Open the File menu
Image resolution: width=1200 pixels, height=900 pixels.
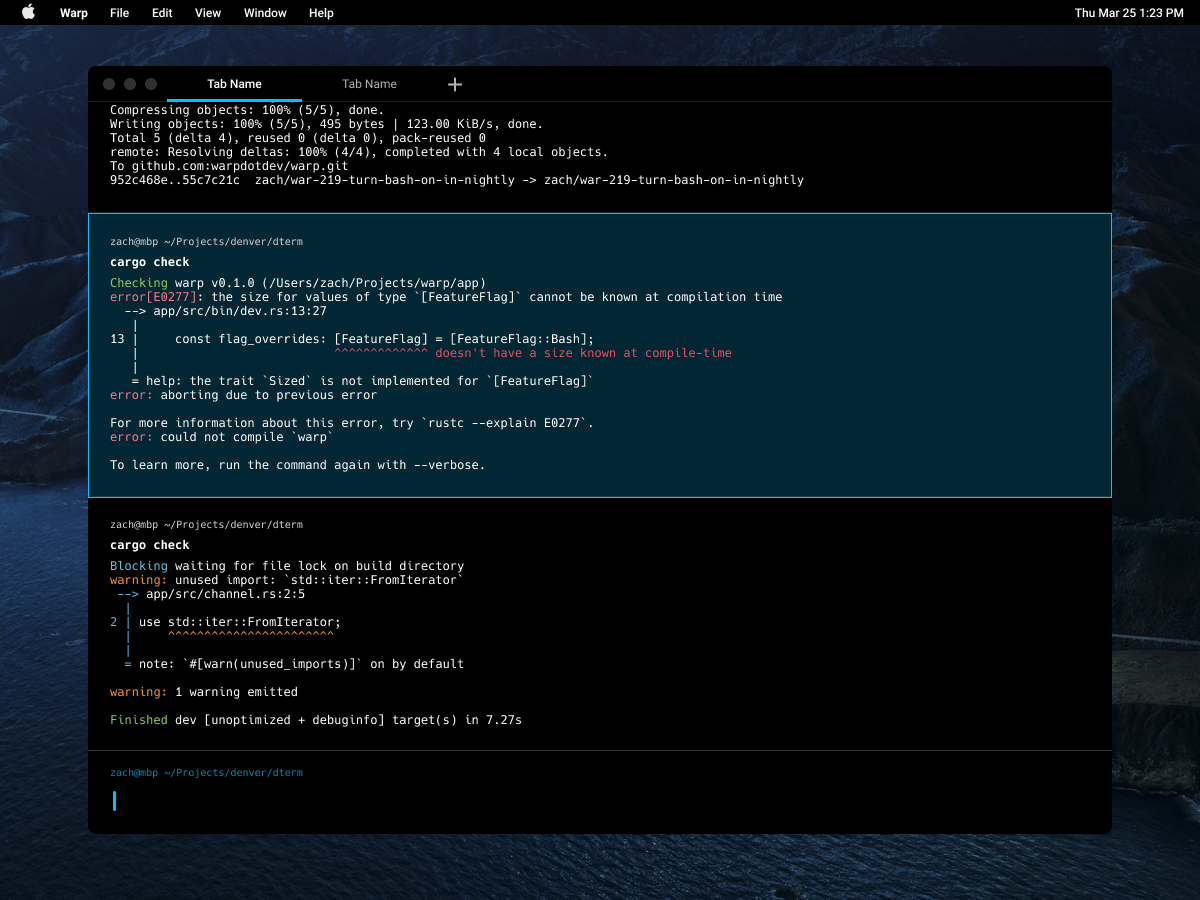click(x=119, y=12)
